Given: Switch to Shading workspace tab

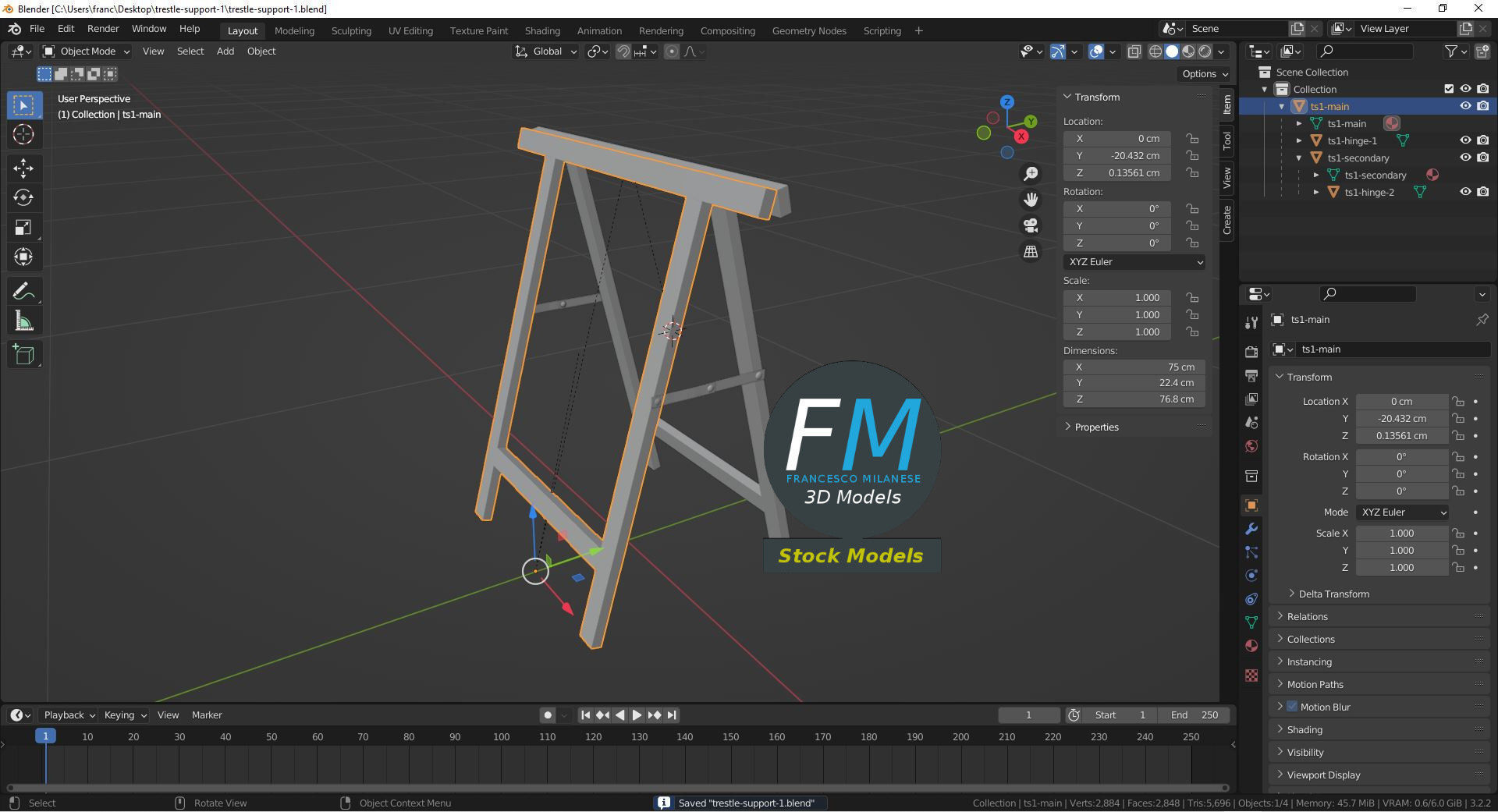Looking at the screenshot, I should pos(542,31).
